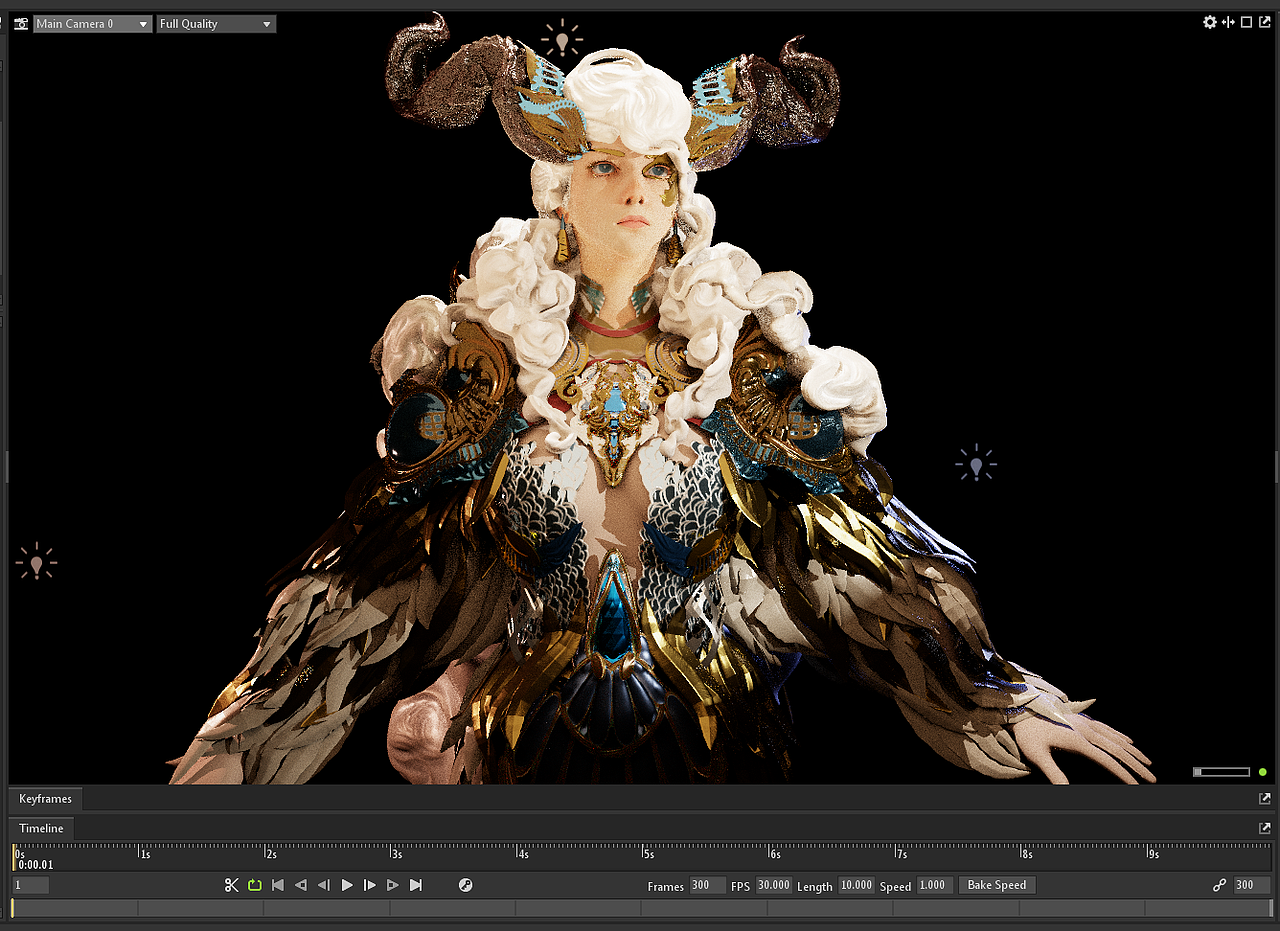Click the round icon right of playback controls
This screenshot has width=1280, height=931.
465,885
